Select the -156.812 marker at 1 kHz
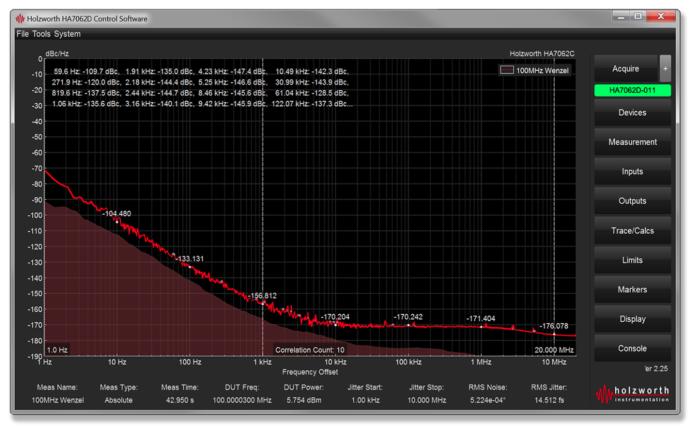The width and height of the screenshot is (691, 427). (263, 296)
